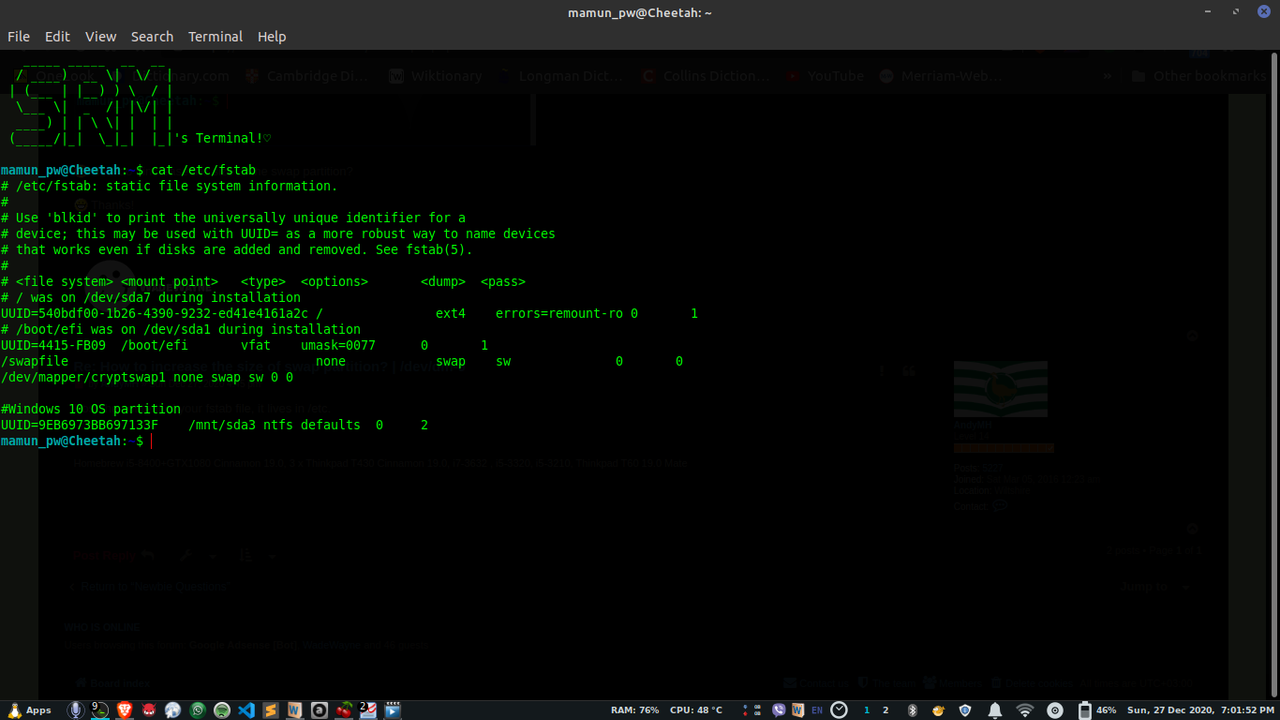Open the Terminal menu
Image resolution: width=1280 pixels, height=720 pixels.
click(215, 36)
